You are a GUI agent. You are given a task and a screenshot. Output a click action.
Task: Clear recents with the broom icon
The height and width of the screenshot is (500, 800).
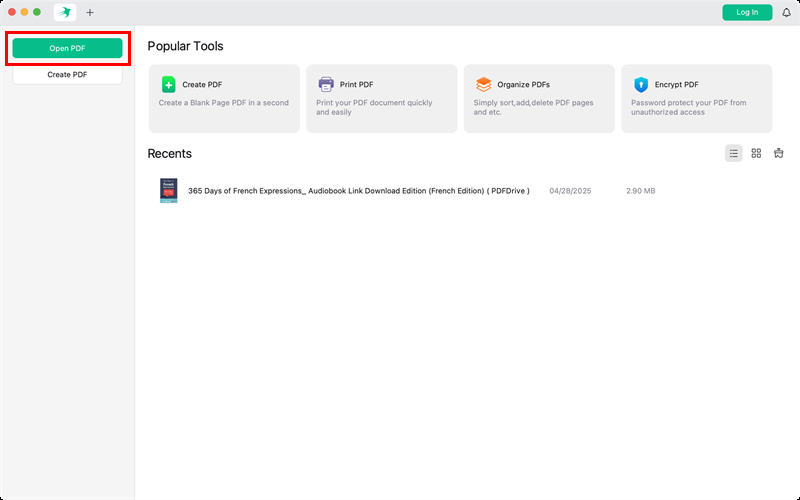coord(779,153)
